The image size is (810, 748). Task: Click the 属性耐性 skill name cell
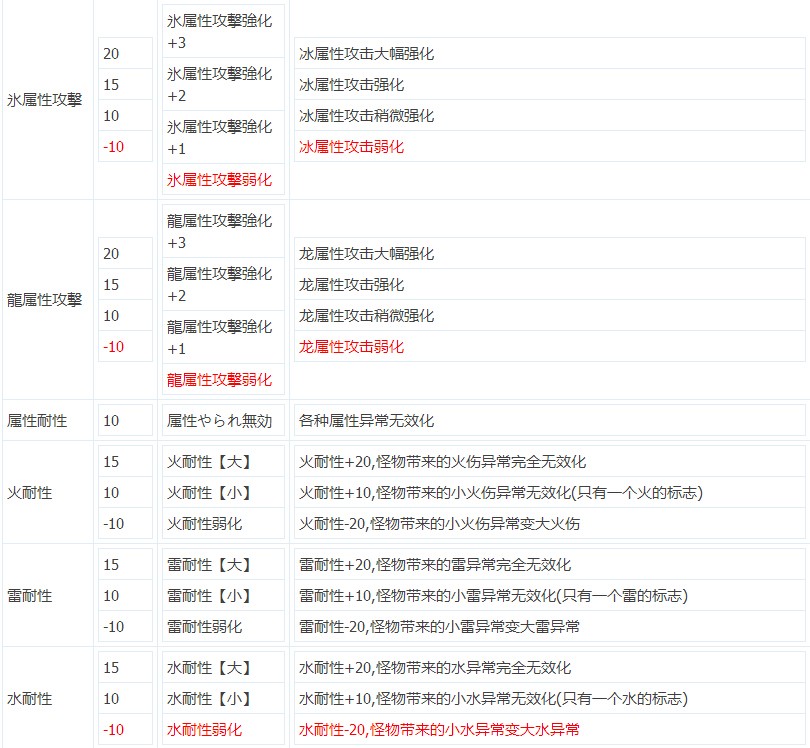point(48,420)
